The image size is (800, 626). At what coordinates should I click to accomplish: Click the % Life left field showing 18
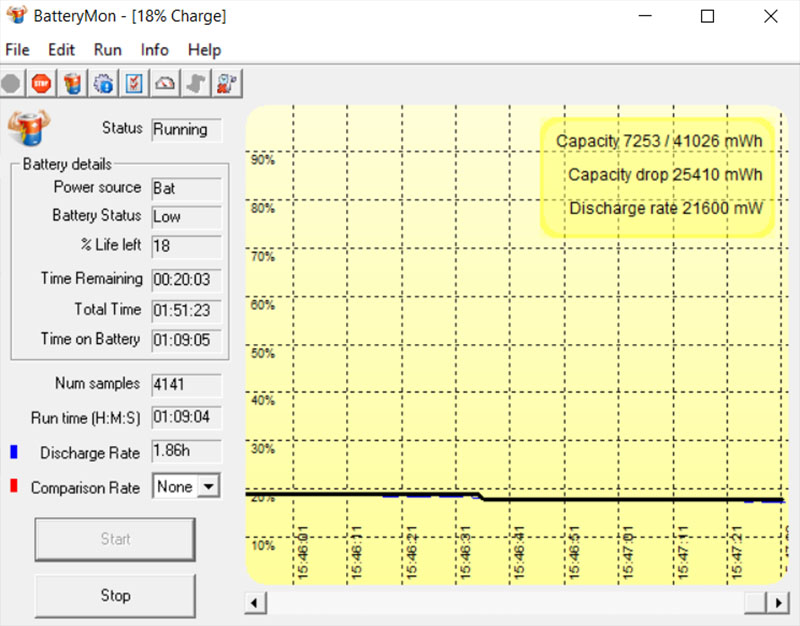point(186,246)
